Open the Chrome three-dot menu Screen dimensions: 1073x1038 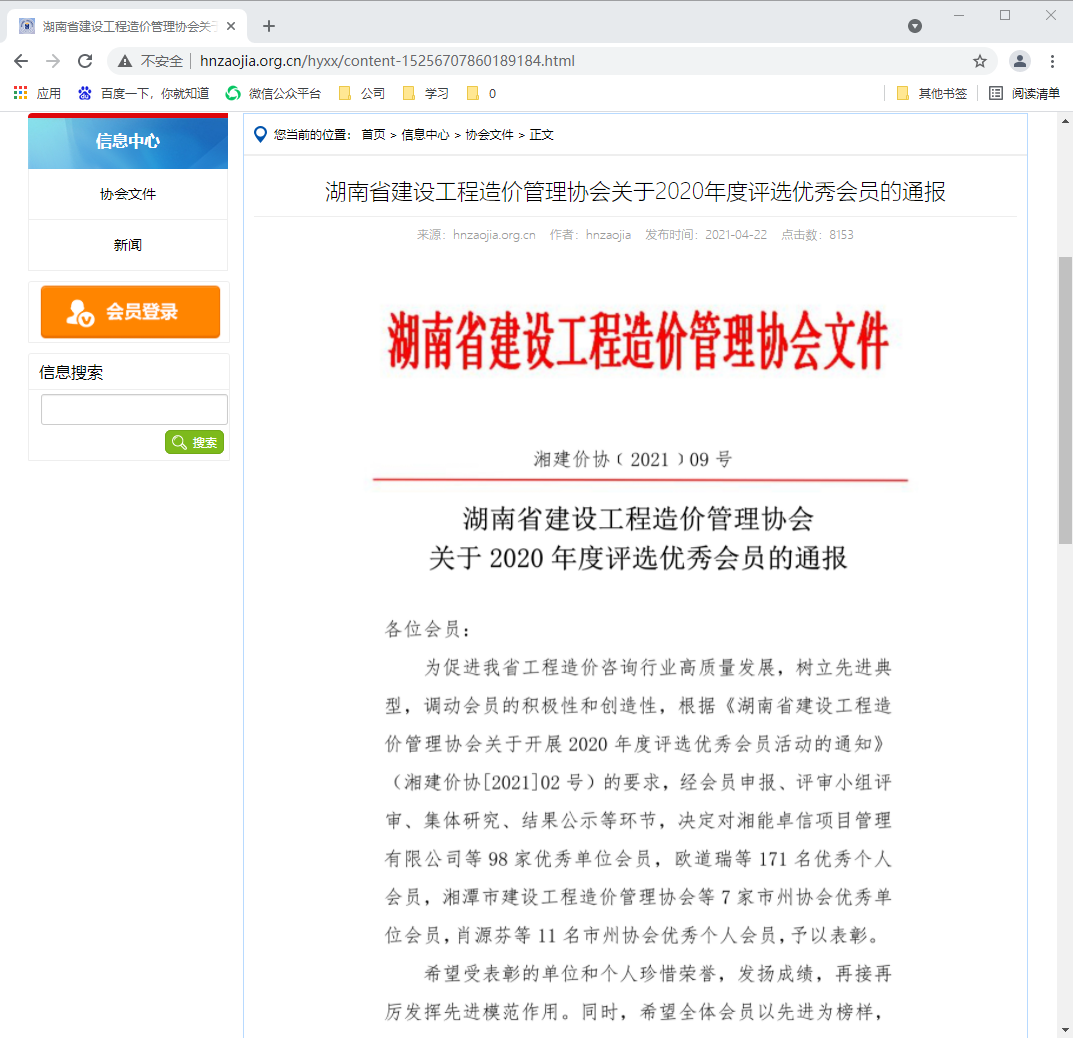point(1052,61)
